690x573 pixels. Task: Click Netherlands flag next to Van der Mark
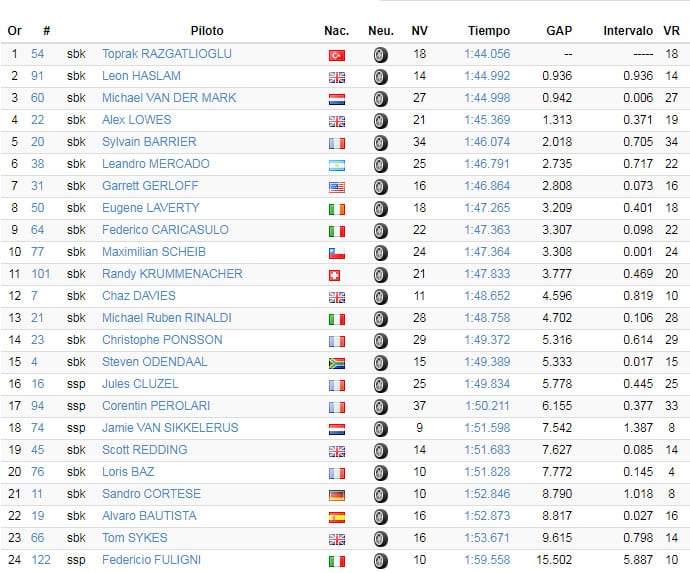(x=336, y=99)
